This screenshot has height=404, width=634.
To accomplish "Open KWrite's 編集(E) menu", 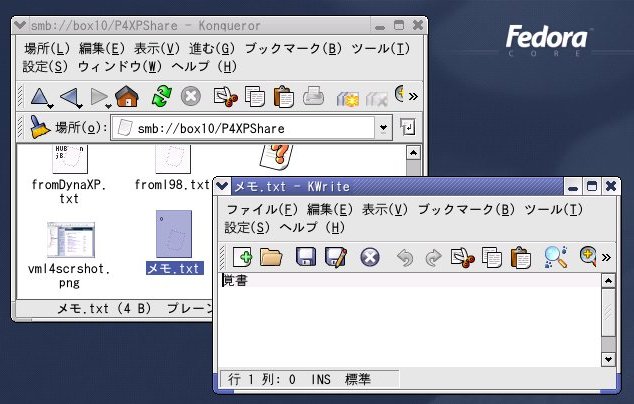I will pos(330,209).
